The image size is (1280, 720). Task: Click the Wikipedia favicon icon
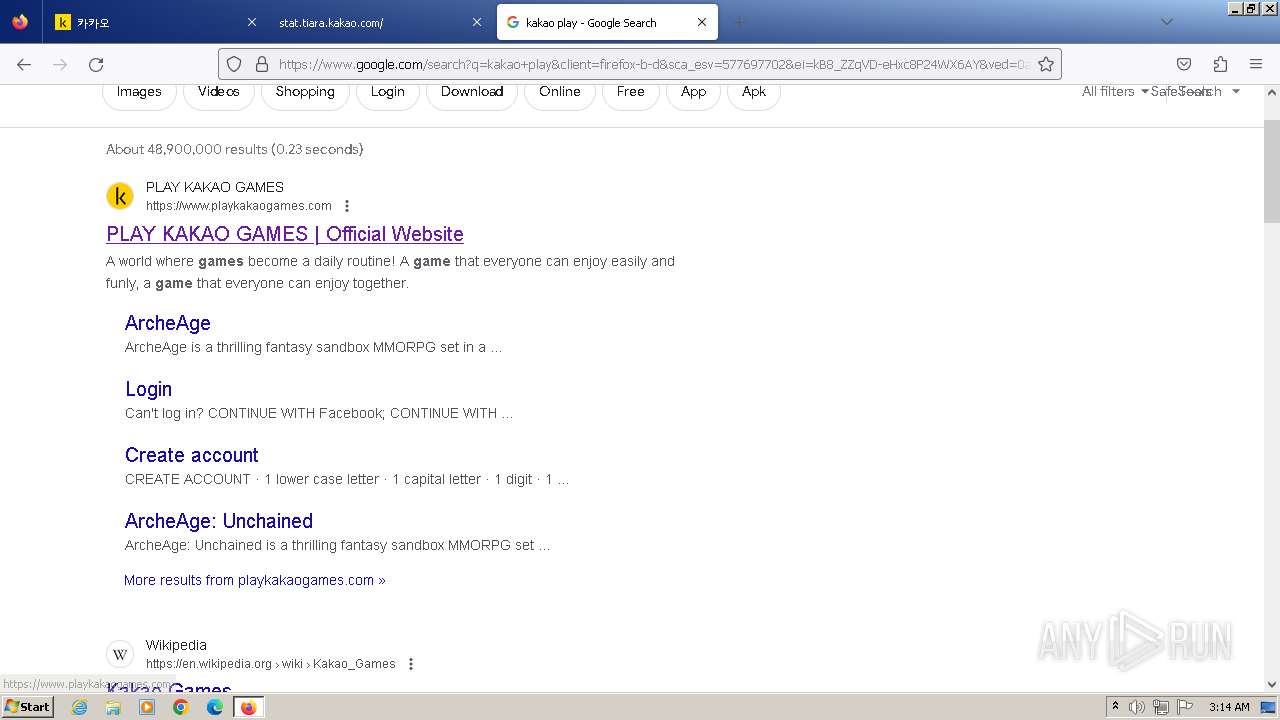pos(120,654)
